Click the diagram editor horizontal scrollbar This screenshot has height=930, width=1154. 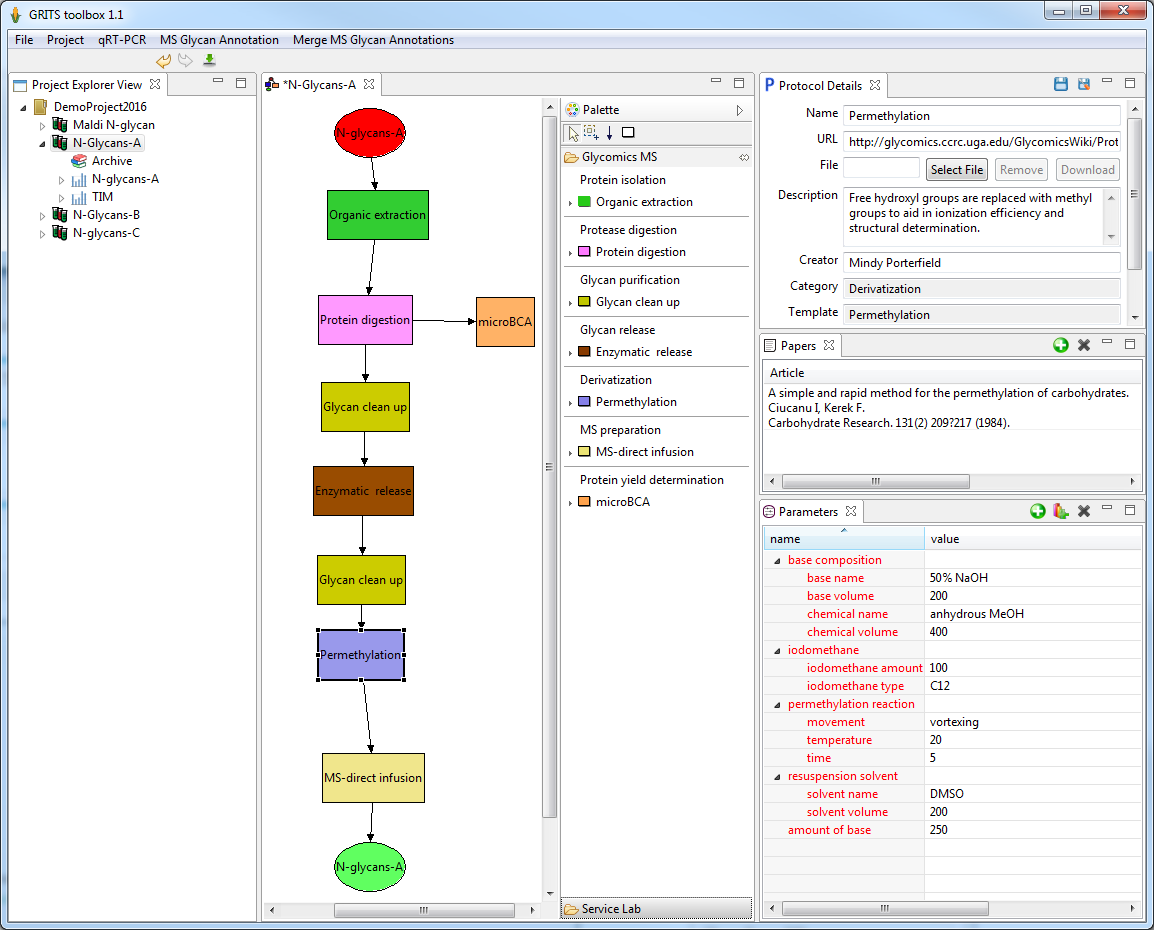click(x=424, y=910)
